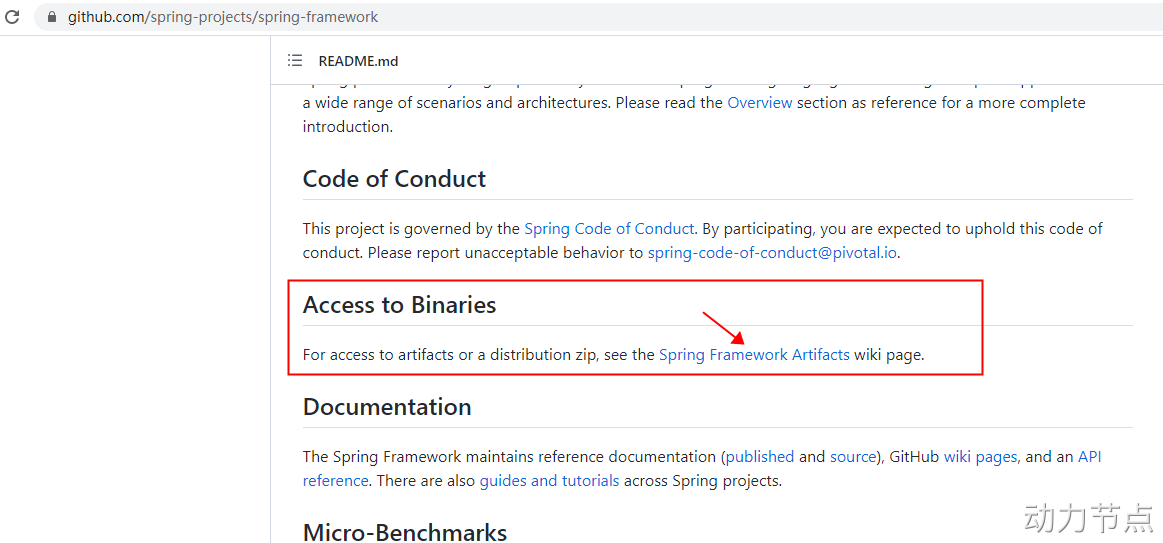
Task: Open the guides and tutorials link
Action: coord(549,481)
